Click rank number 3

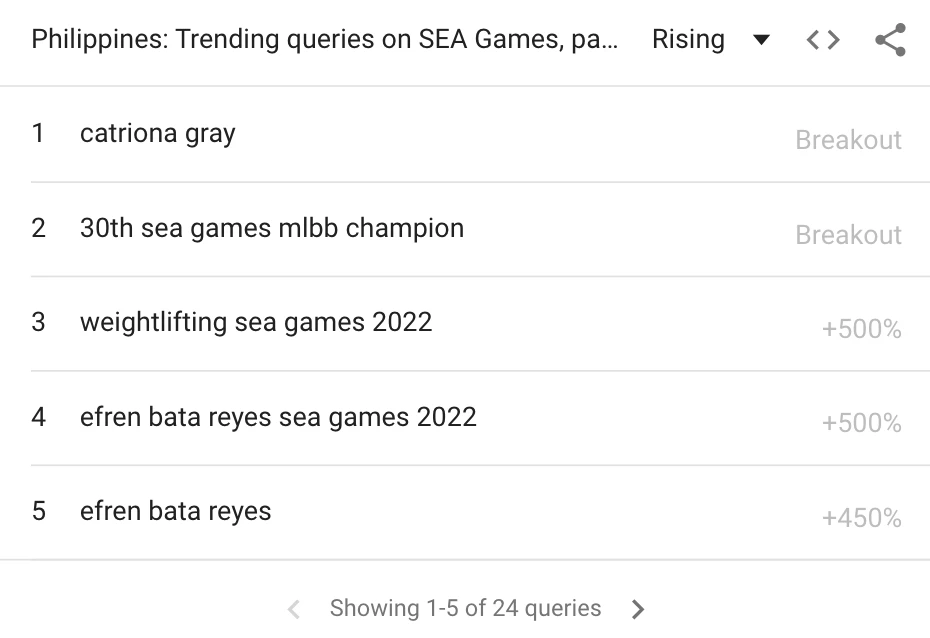[38, 322]
